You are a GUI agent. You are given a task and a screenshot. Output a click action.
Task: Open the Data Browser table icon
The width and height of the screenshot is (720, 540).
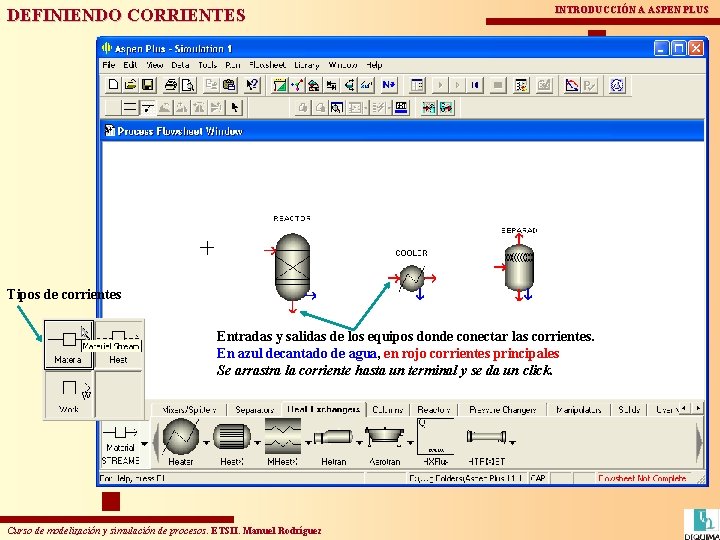pyautogui.click(x=417, y=85)
